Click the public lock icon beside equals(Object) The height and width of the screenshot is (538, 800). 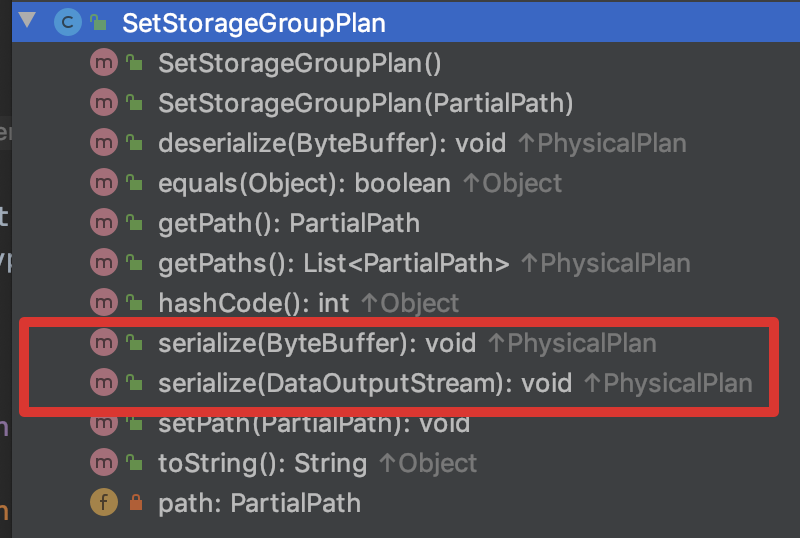[x=133, y=183]
